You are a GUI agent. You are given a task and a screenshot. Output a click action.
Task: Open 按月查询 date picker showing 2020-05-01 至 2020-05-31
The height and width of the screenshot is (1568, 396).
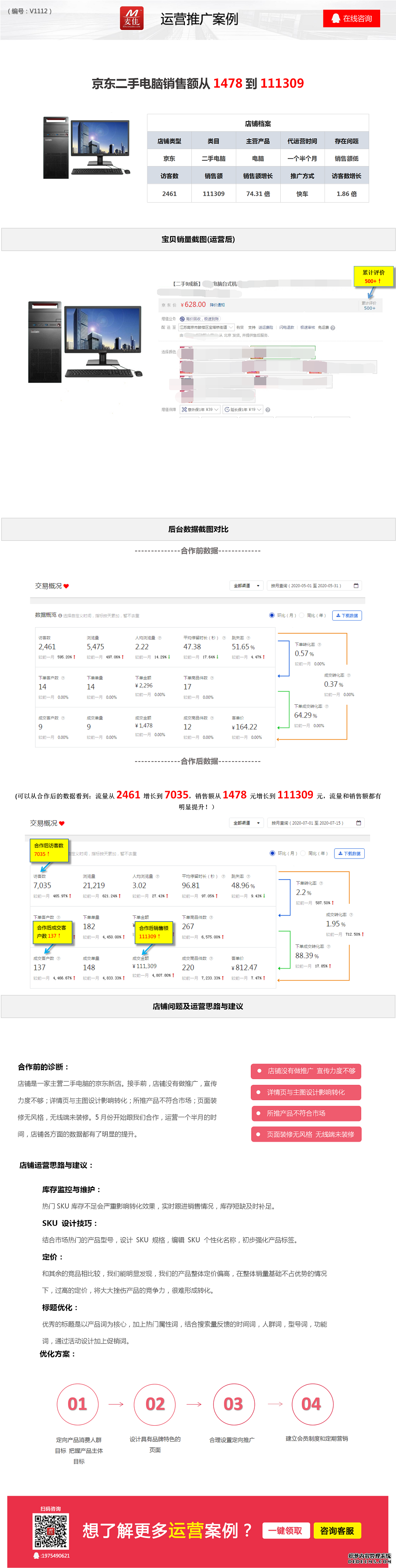[x=315, y=585]
